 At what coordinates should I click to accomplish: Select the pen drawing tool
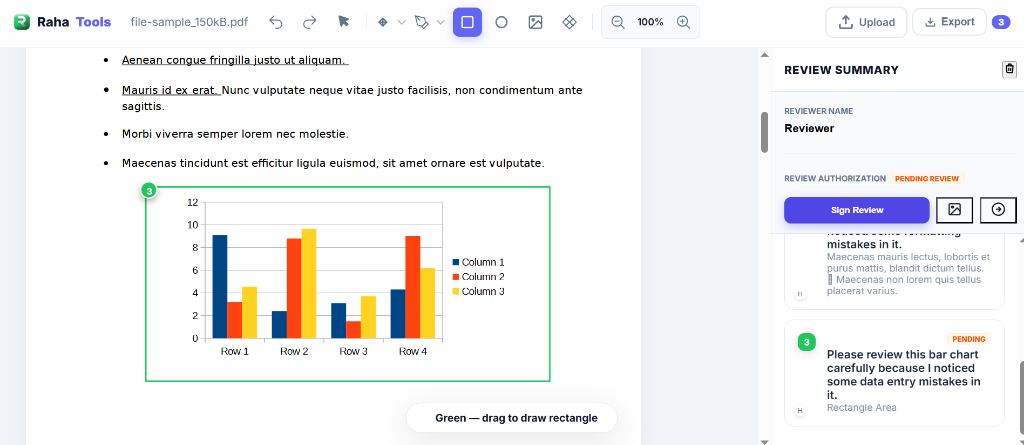(x=422, y=22)
